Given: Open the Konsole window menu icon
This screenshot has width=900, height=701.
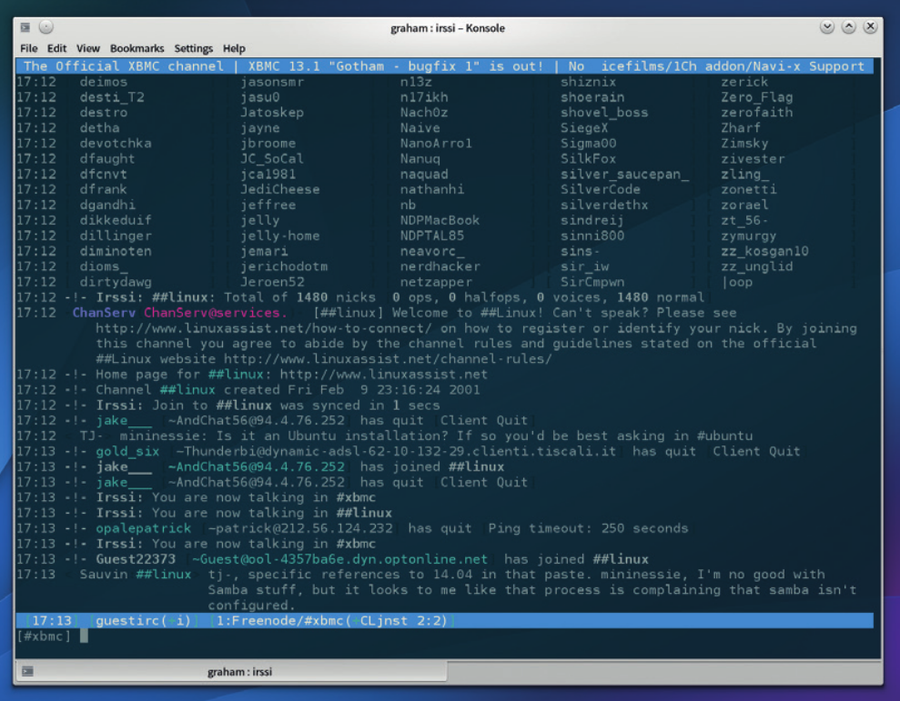Looking at the screenshot, I should [25, 28].
